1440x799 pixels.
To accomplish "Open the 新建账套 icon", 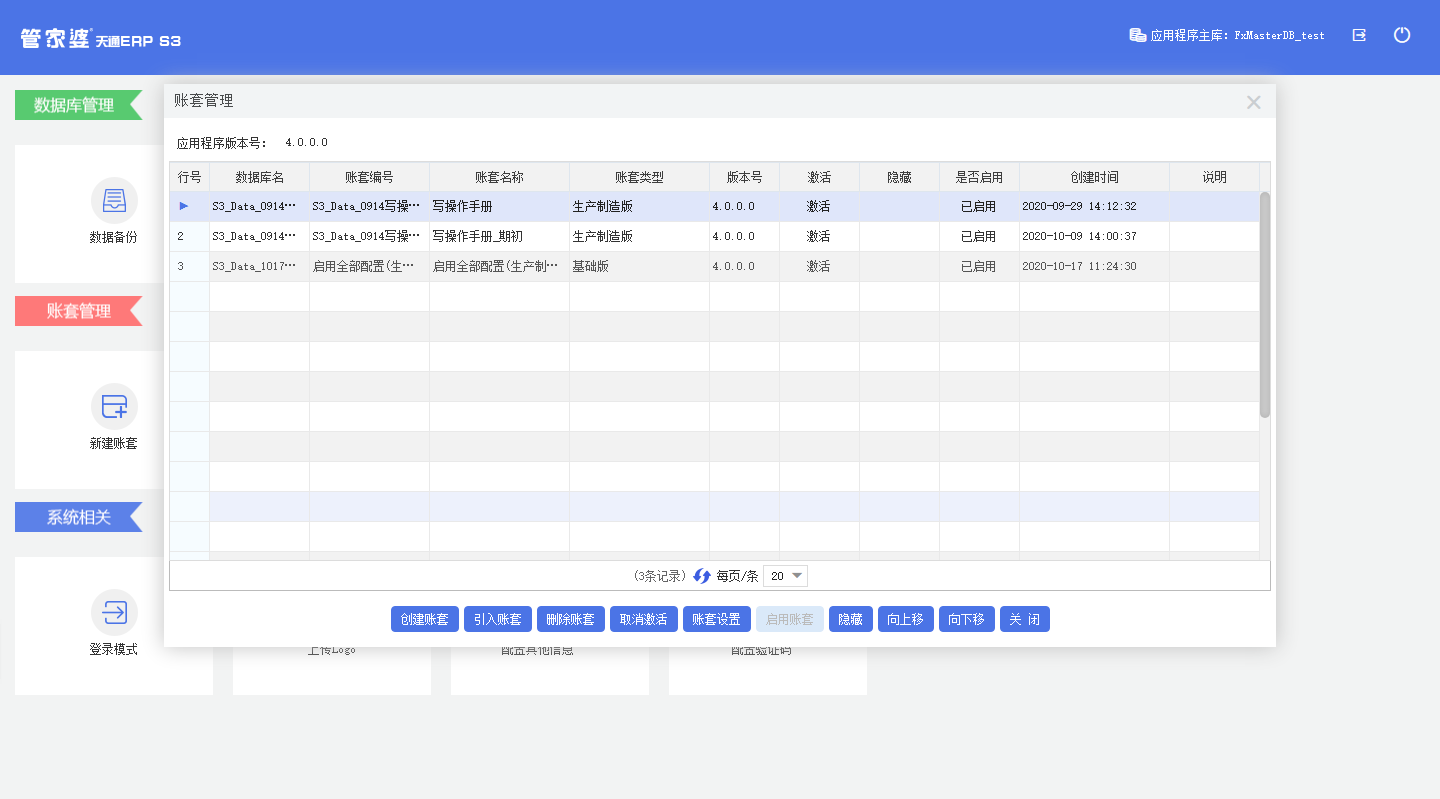I will coord(114,407).
